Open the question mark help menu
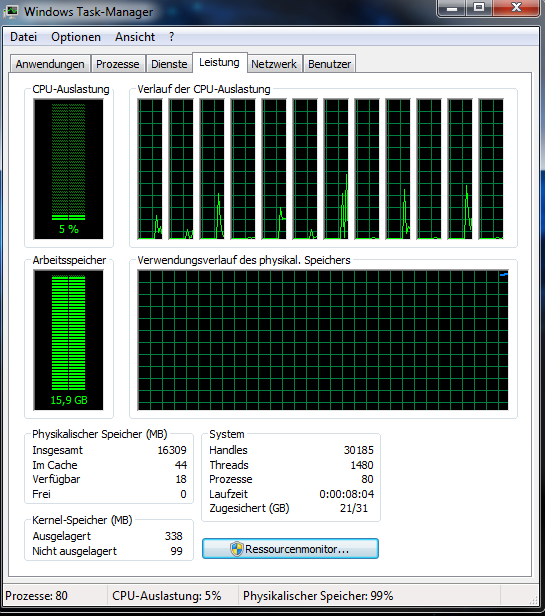Viewport: 545px width, 616px height. point(171,37)
